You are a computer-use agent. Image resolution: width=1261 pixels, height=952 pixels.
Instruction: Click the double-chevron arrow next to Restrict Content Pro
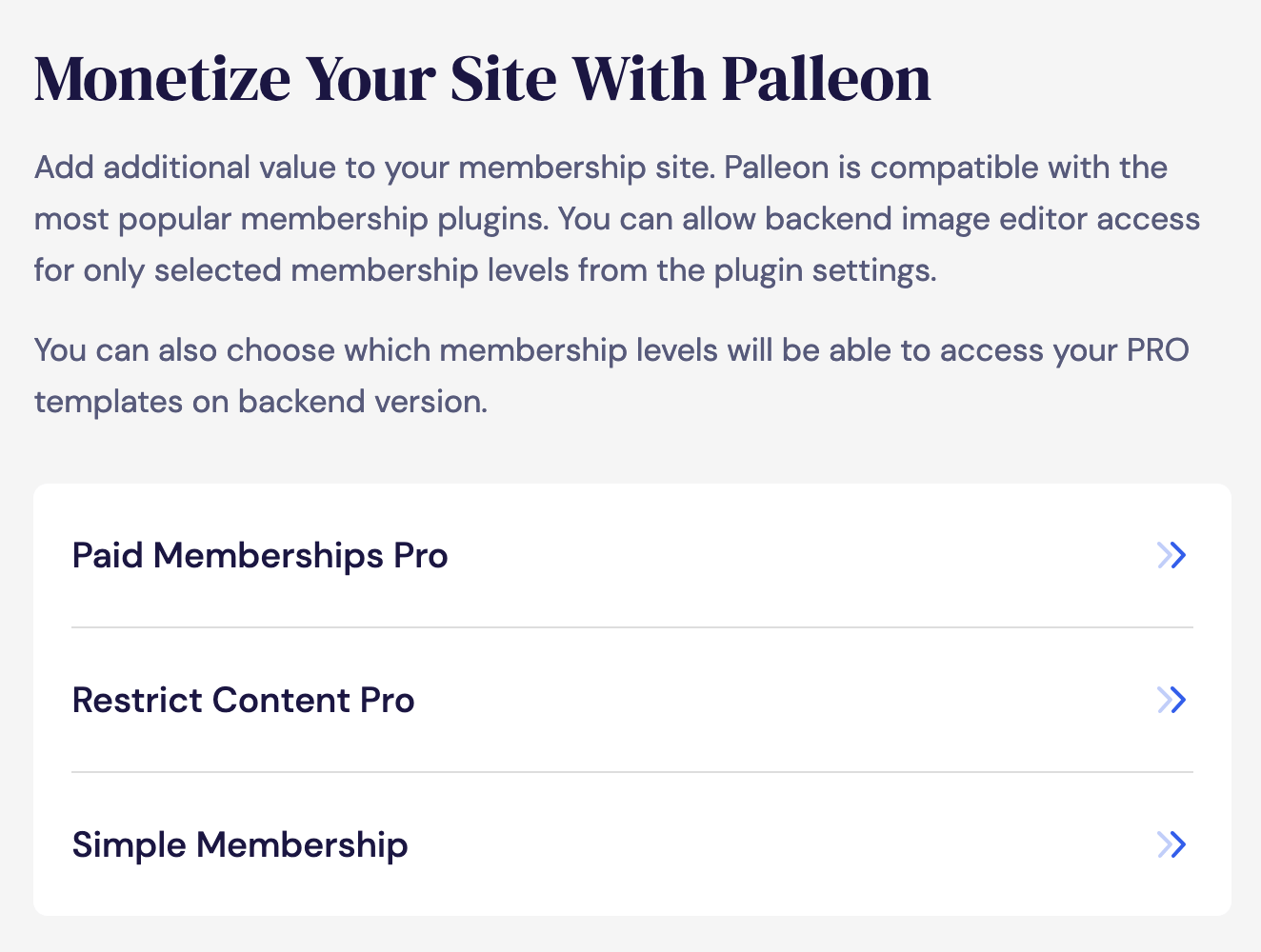[1171, 700]
